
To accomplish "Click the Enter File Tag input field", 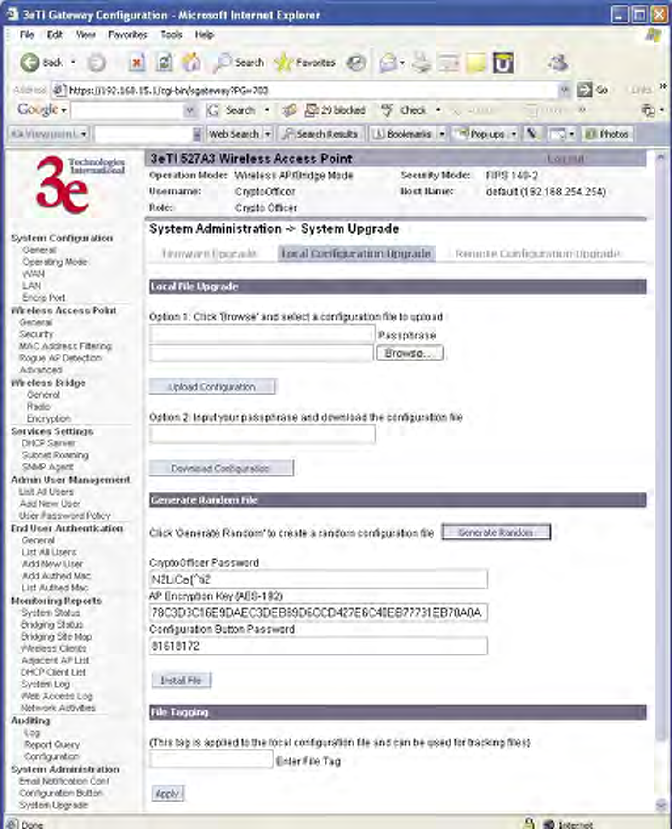I will coord(211,760).
